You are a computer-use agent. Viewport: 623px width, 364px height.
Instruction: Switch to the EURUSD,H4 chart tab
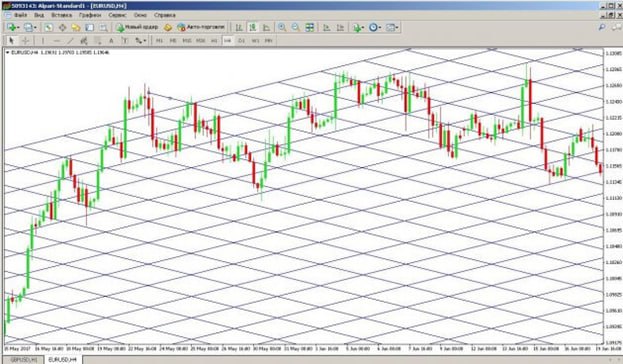click(x=62, y=360)
